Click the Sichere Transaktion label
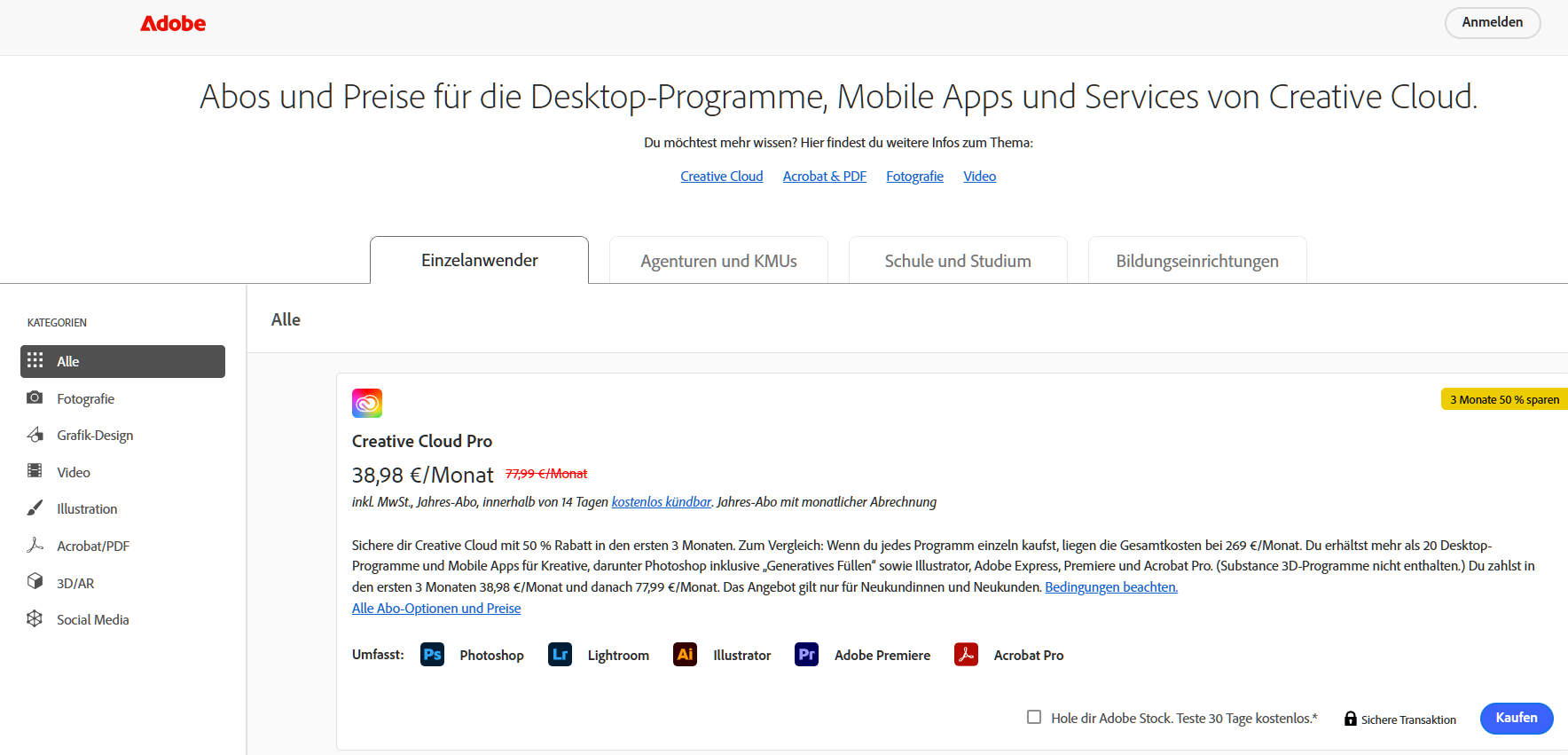 [x=1408, y=720]
